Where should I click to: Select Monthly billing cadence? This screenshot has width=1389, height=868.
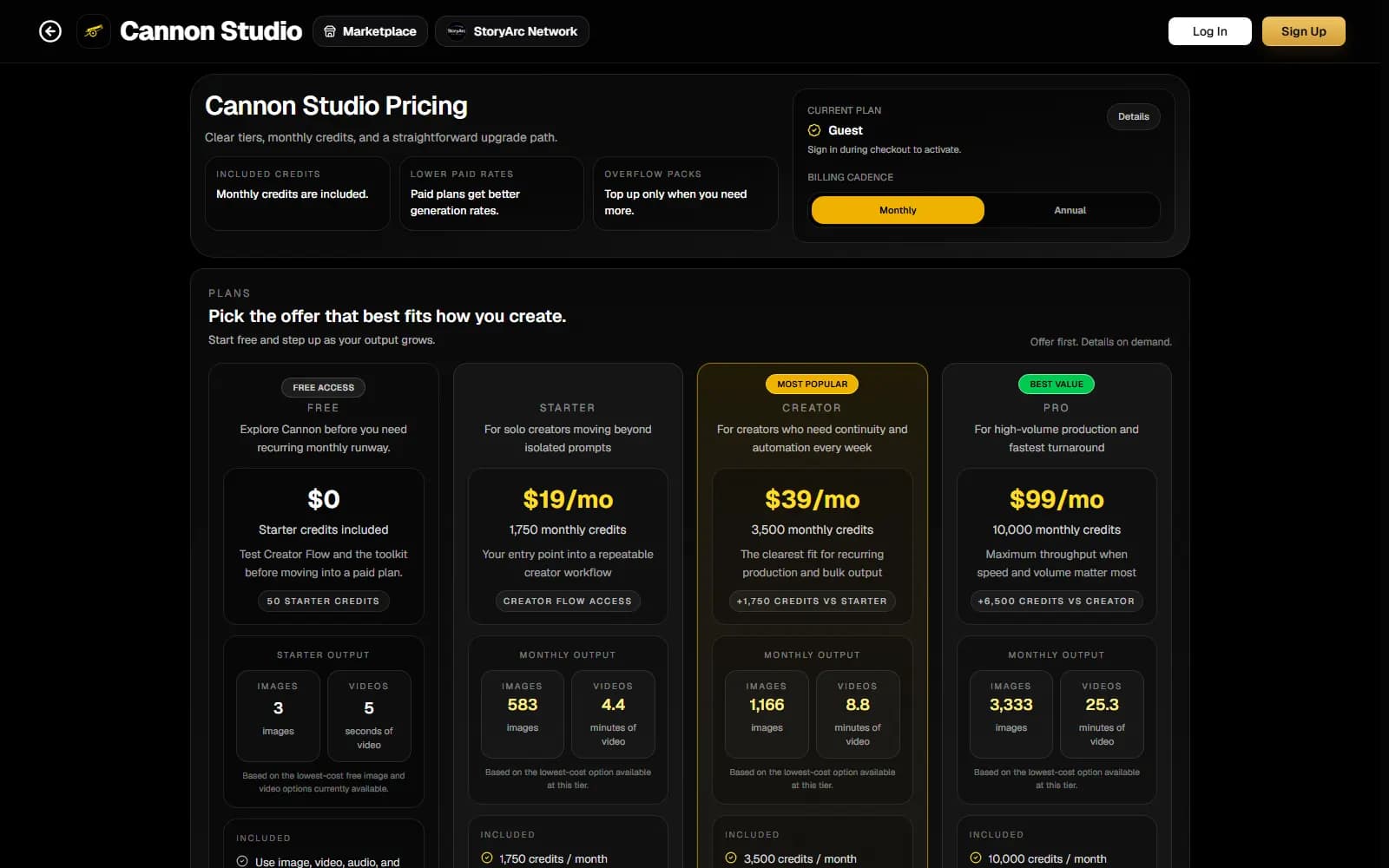pyautogui.click(x=898, y=210)
